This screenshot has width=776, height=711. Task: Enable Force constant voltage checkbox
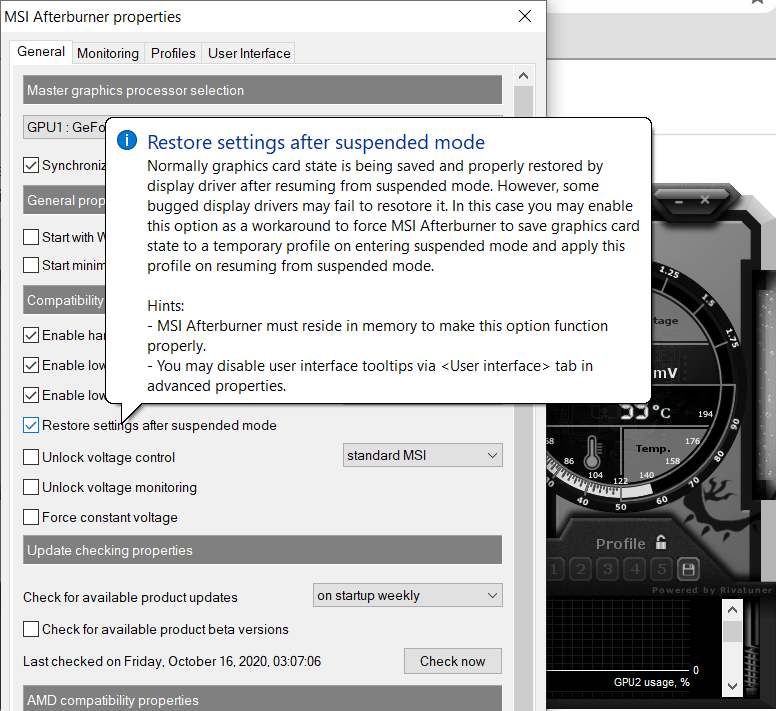point(31,518)
